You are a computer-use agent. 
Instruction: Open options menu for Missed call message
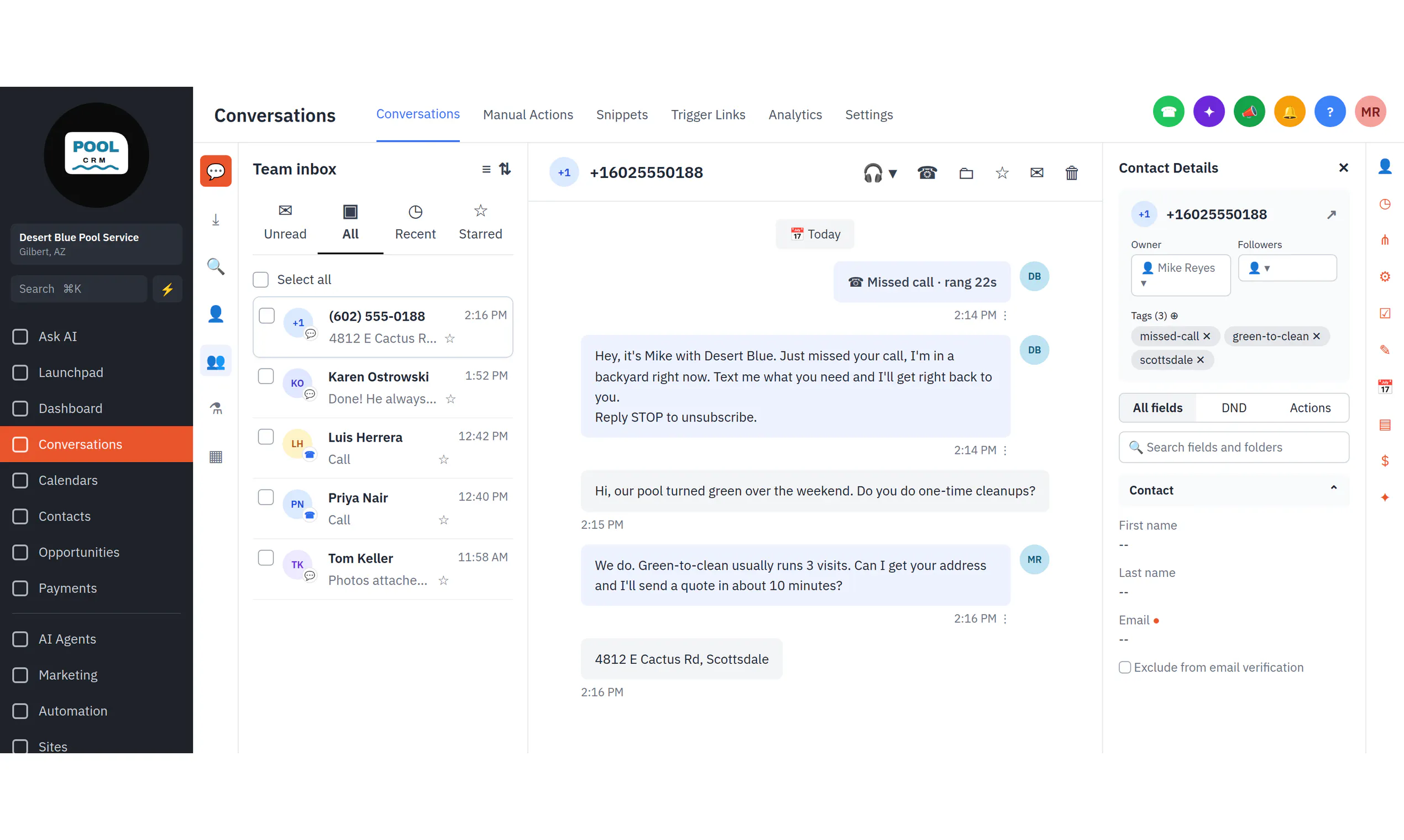point(1005,316)
